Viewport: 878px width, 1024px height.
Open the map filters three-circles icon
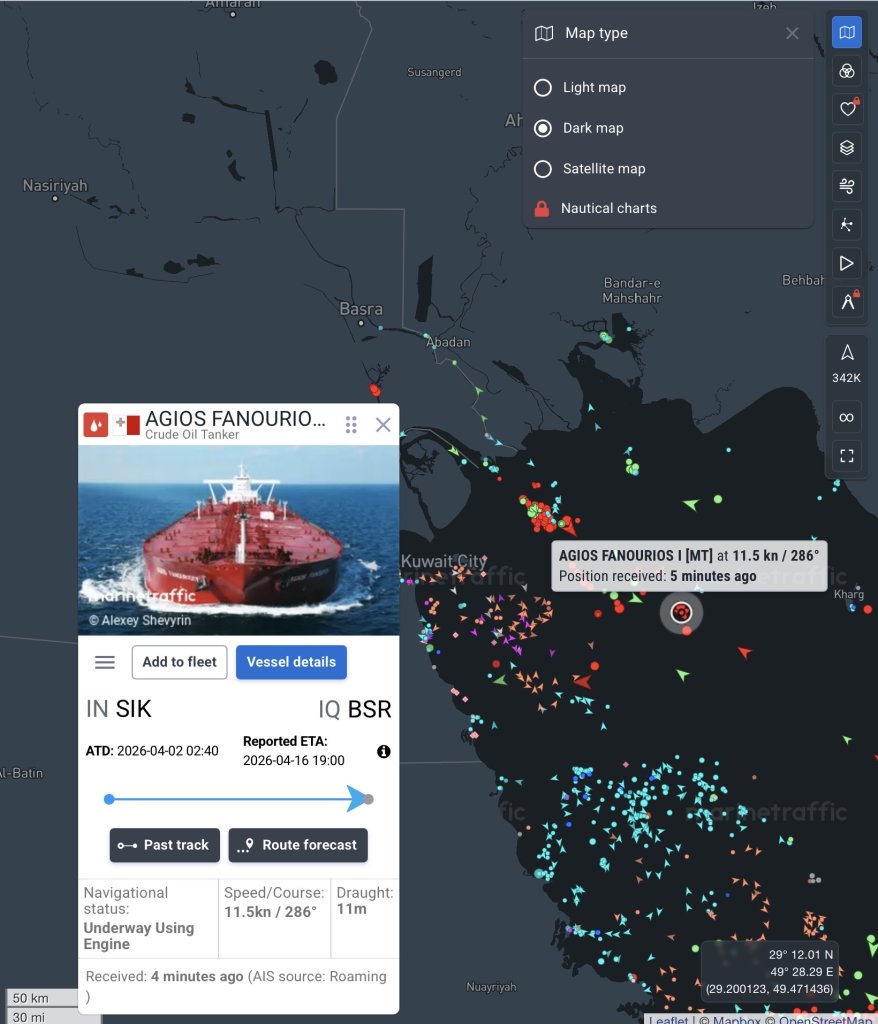[x=847, y=71]
